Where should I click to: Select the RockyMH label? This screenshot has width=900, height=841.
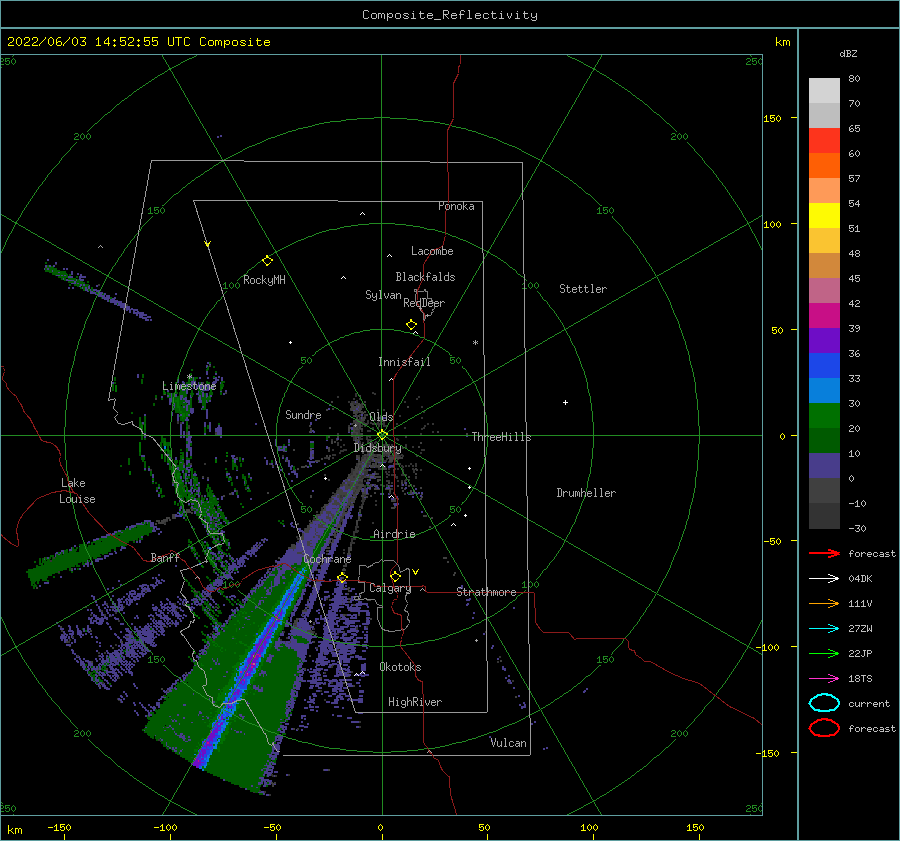coord(264,280)
